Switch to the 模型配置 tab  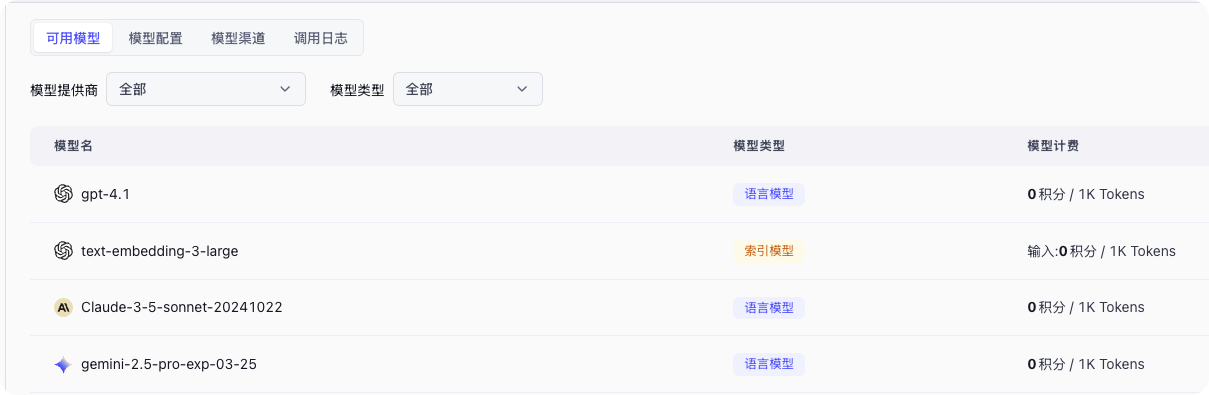[156, 38]
